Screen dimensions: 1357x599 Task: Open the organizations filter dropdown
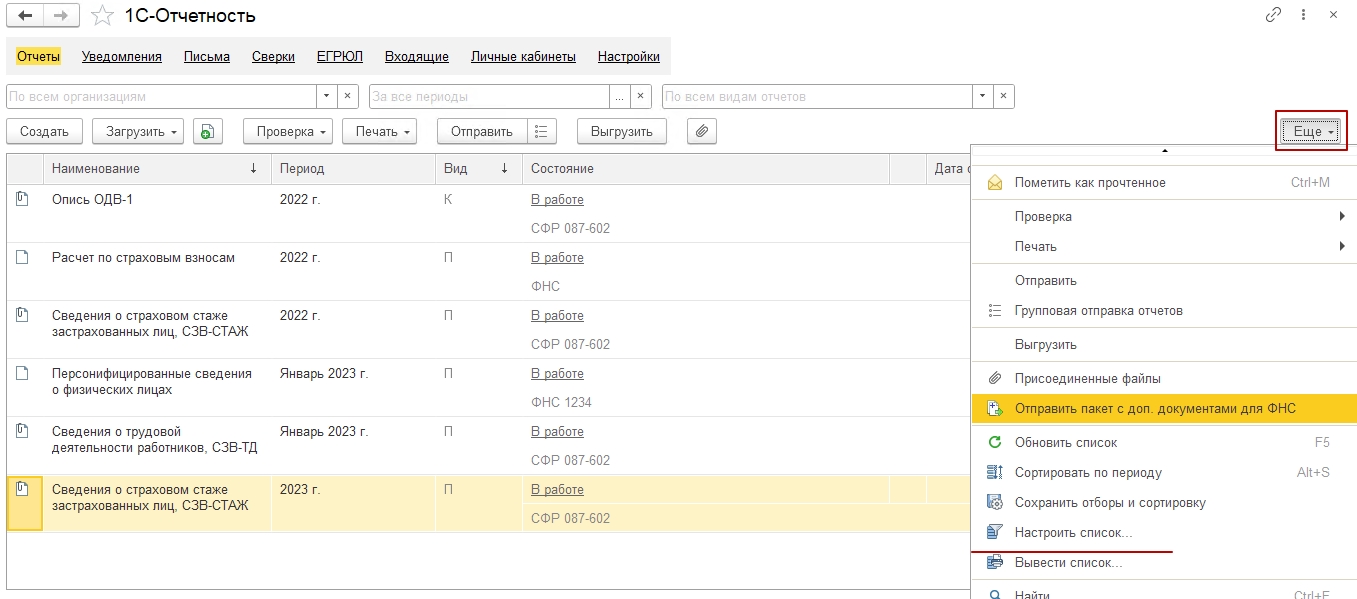[x=326, y=97]
